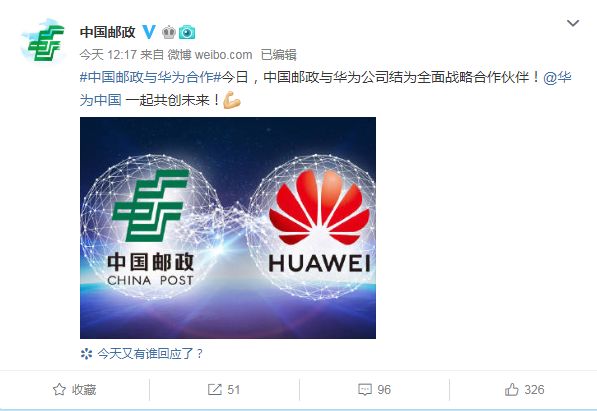Image resolution: width=597 pixels, height=411 pixels.
Task: Click the crown membership badge icon
Action: pyautogui.click(x=169, y=32)
